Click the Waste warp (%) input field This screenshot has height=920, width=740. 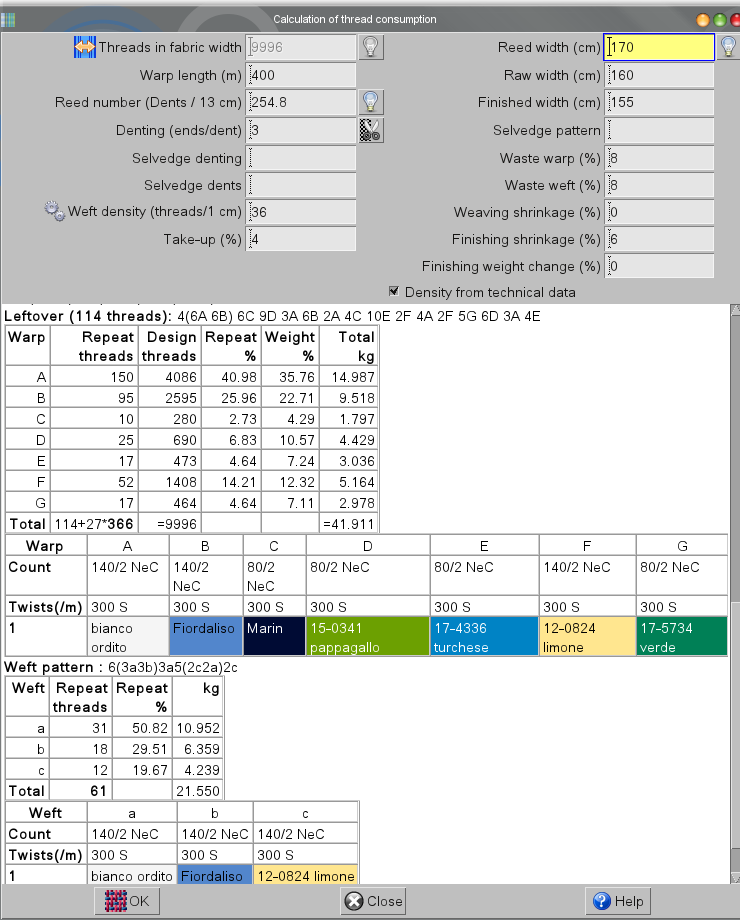[659, 158]
